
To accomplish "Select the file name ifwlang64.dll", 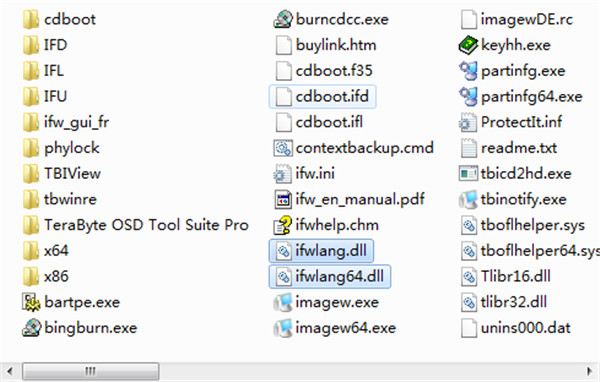I will click(x=339, y=276).
